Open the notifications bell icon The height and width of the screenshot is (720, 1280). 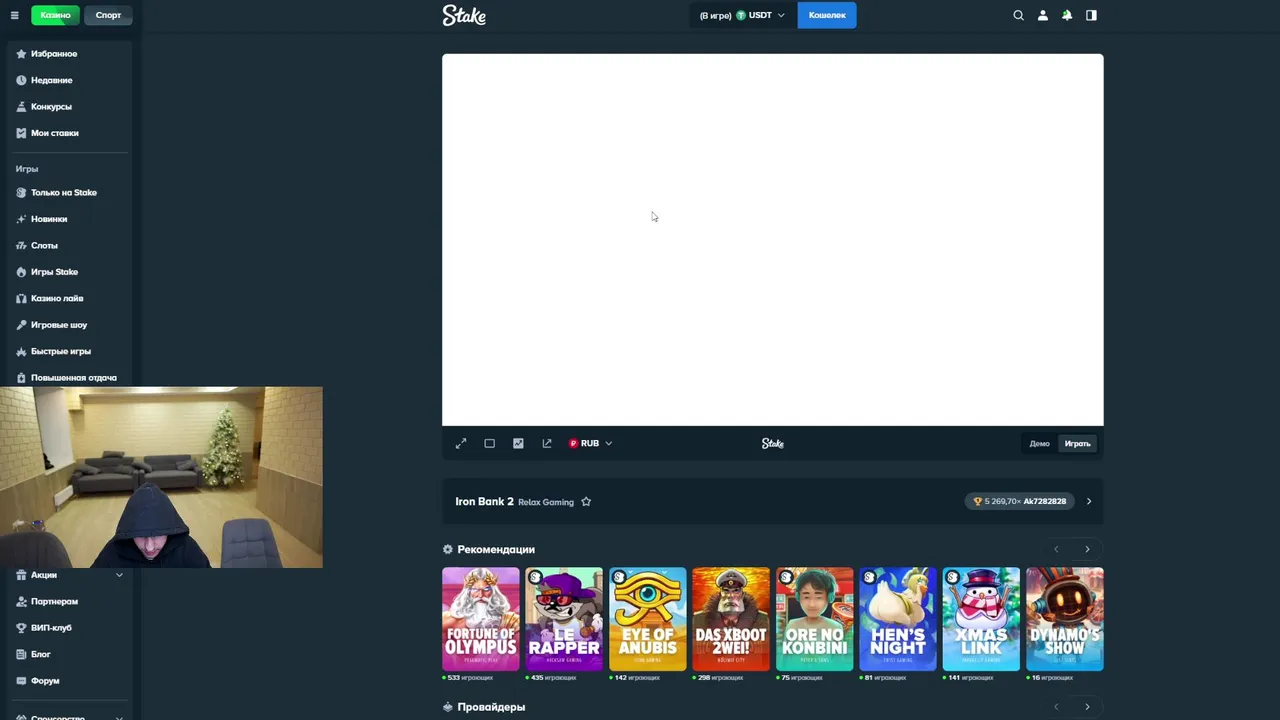[x=1067, y=15]
